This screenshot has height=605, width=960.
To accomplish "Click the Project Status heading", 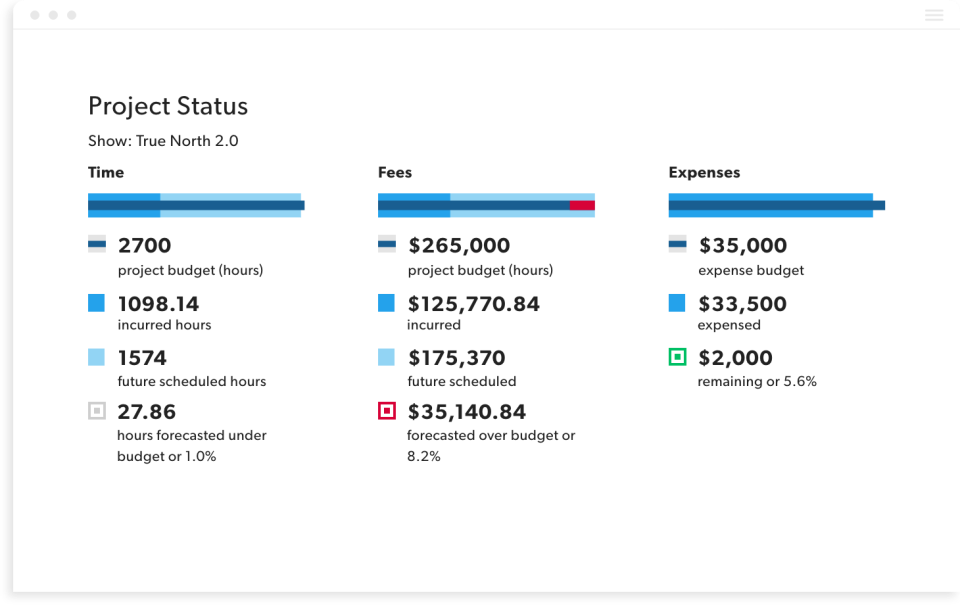I will 167,105.
